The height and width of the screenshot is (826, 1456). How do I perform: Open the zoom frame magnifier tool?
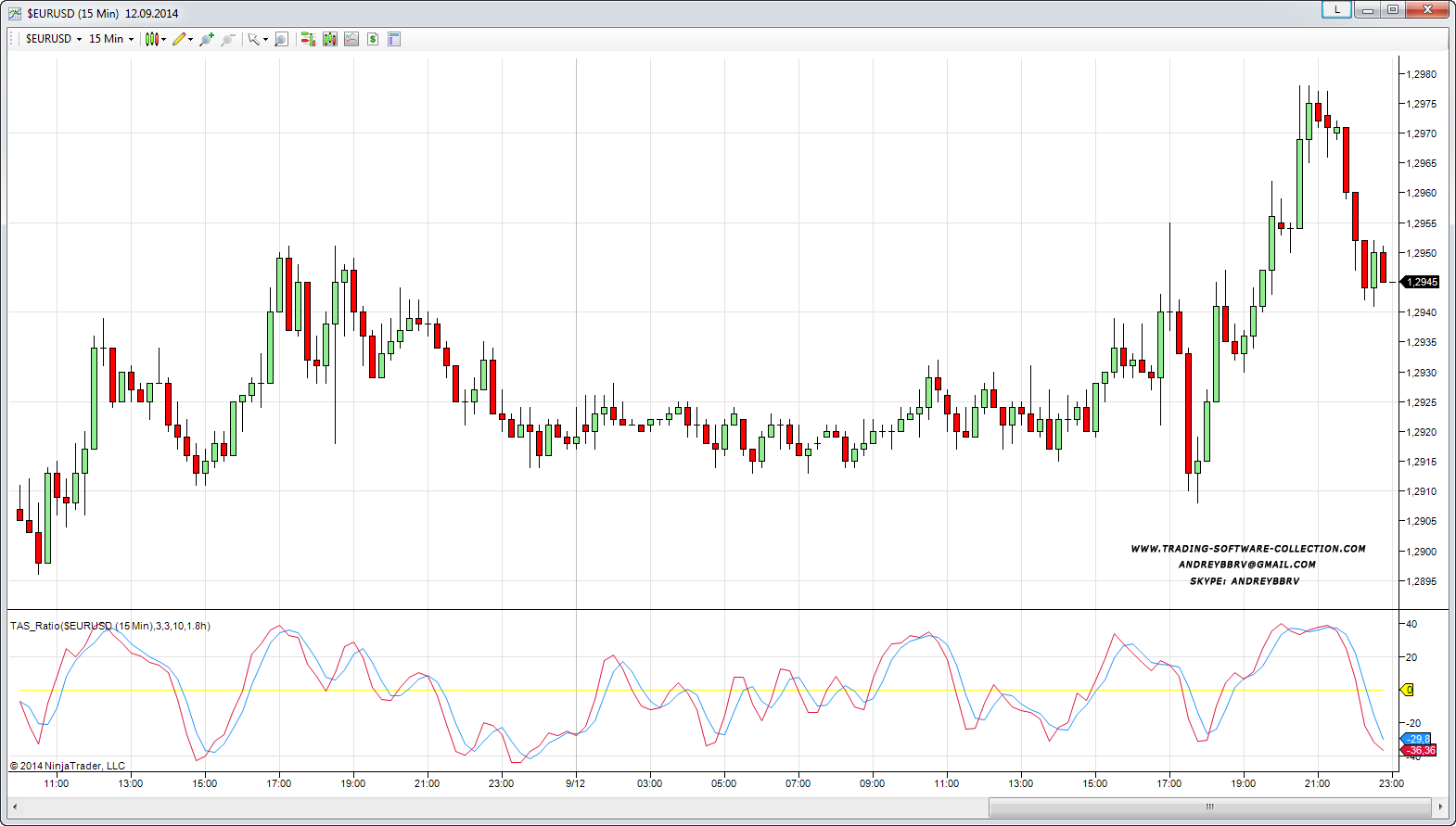[281, 39]
